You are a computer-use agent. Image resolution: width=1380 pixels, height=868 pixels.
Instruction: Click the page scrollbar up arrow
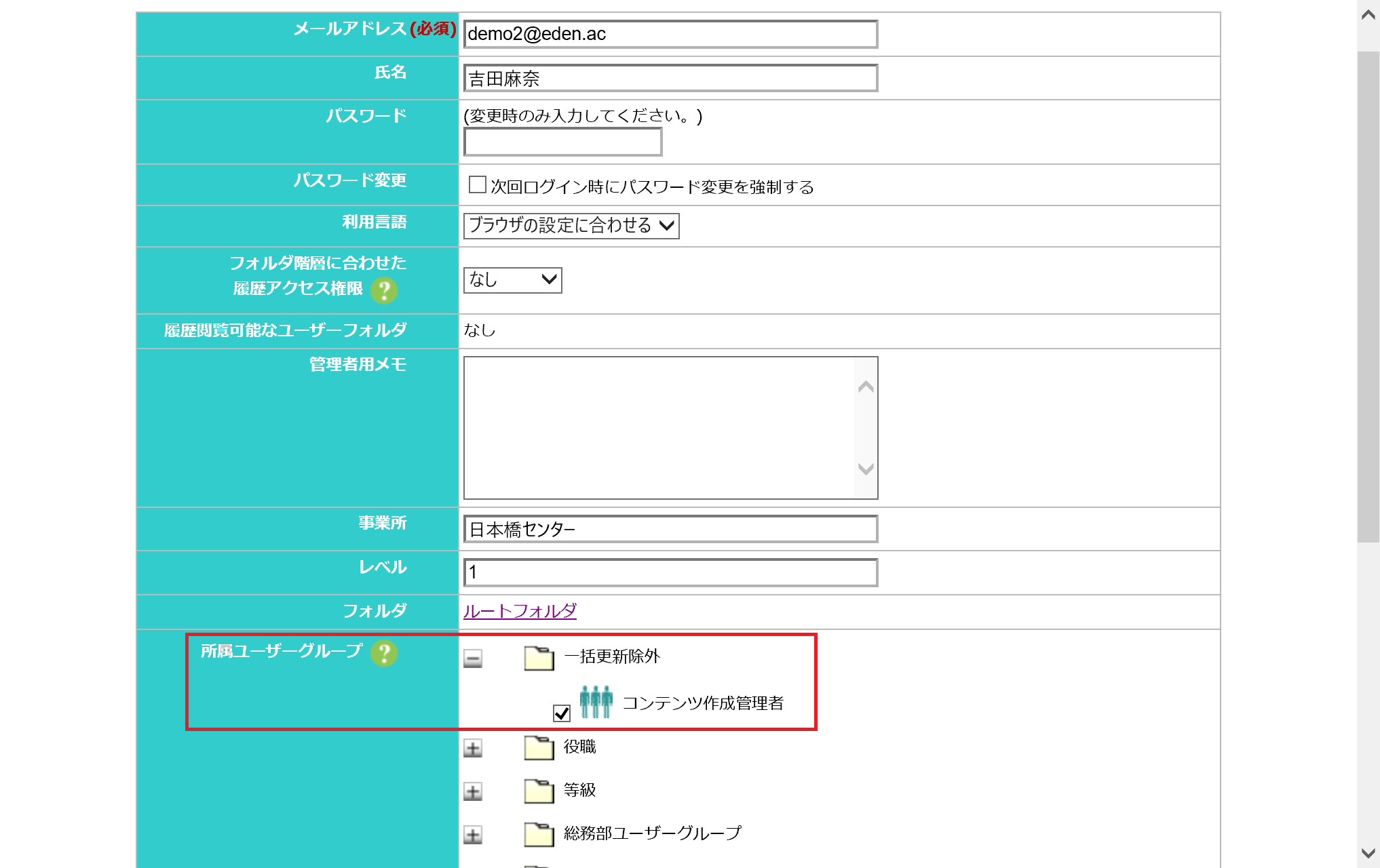coord(1368,15)
